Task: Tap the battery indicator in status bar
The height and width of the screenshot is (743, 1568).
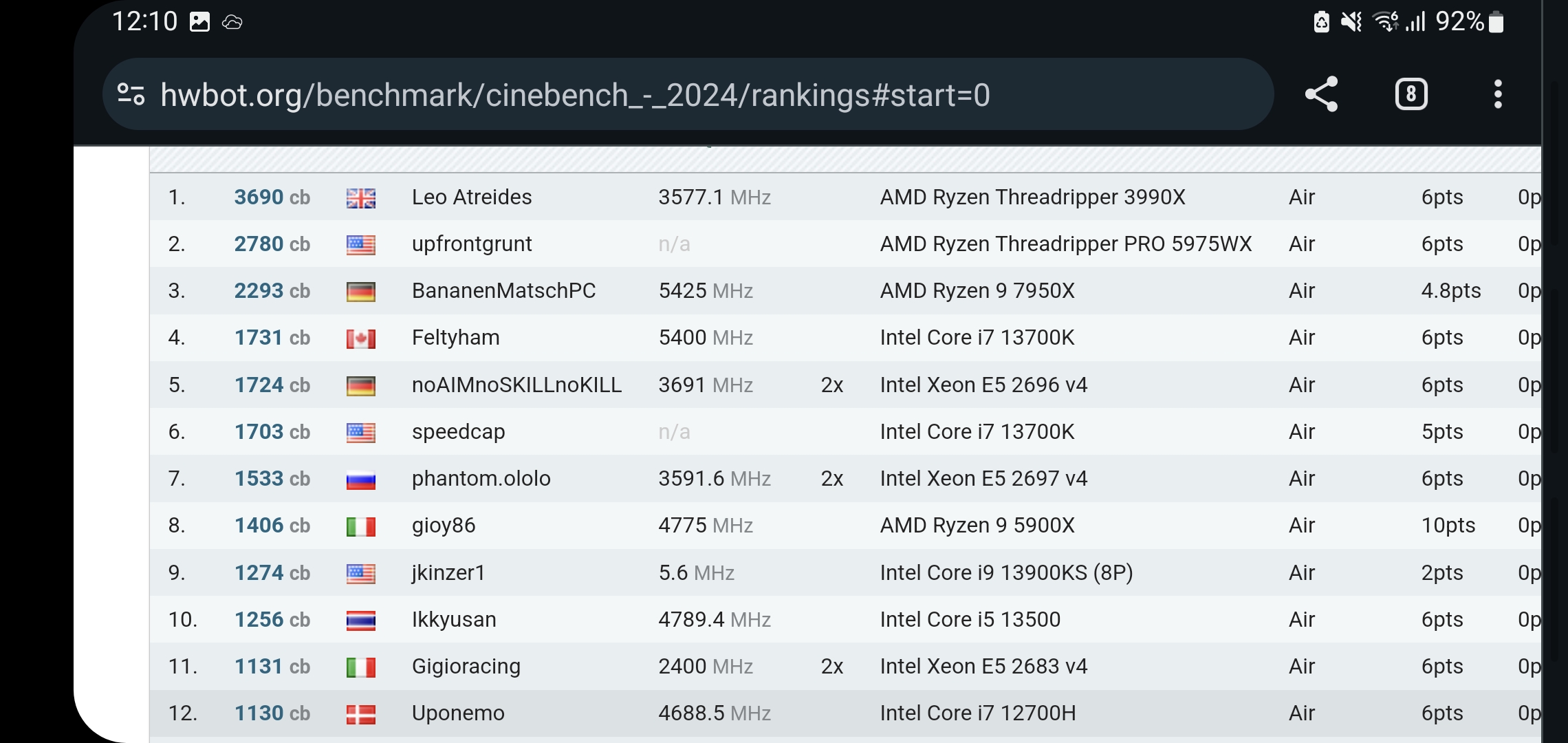Action: 1496,22
